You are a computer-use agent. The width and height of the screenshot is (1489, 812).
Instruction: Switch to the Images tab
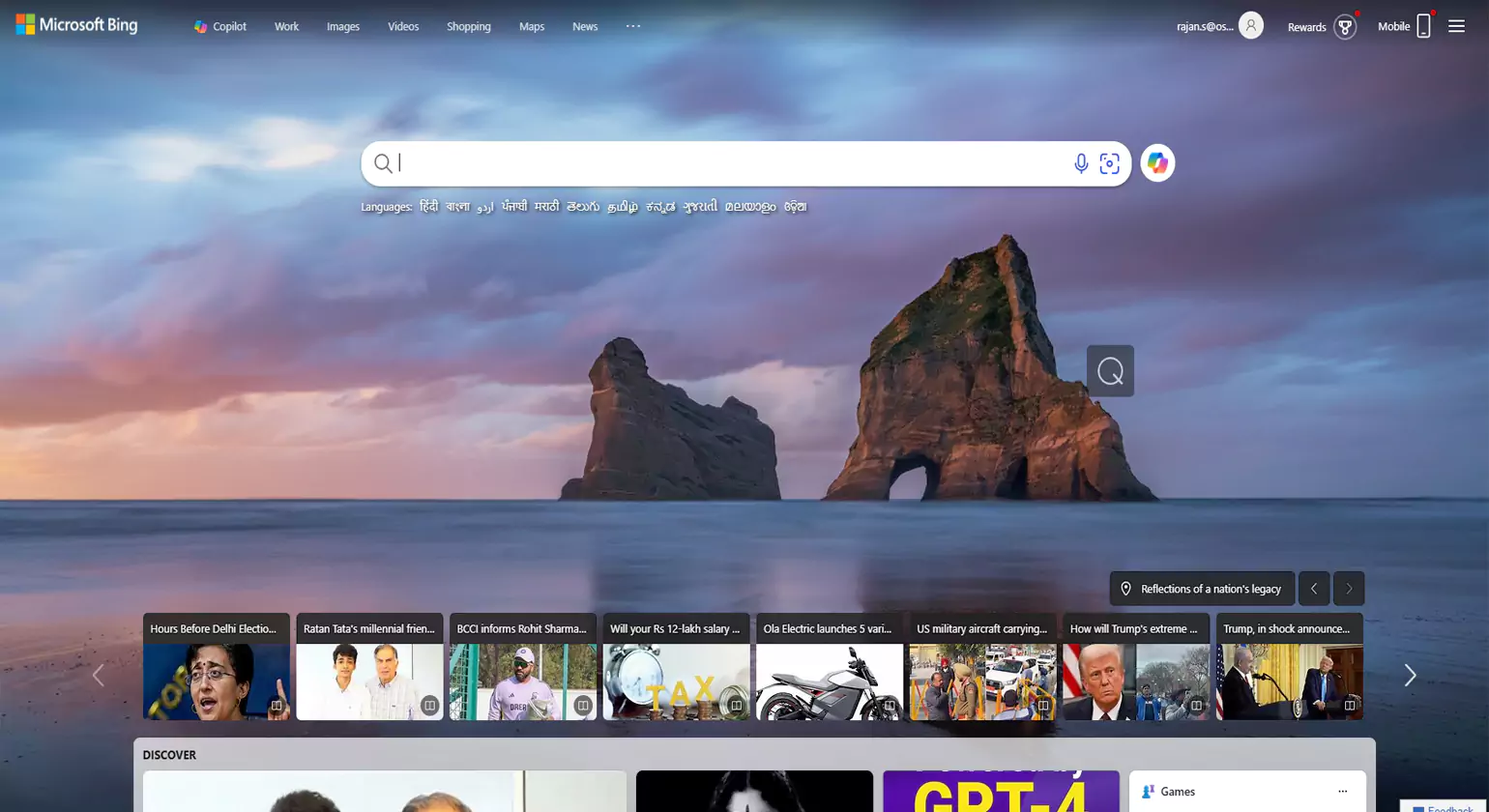click(343, 26)
